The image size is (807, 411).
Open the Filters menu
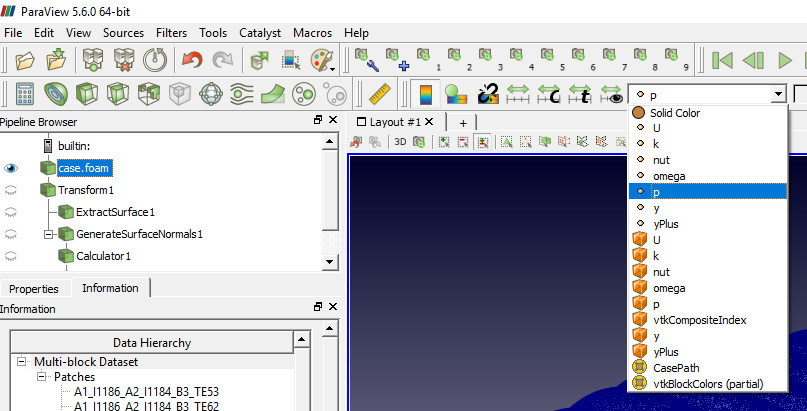click(171, 33)
